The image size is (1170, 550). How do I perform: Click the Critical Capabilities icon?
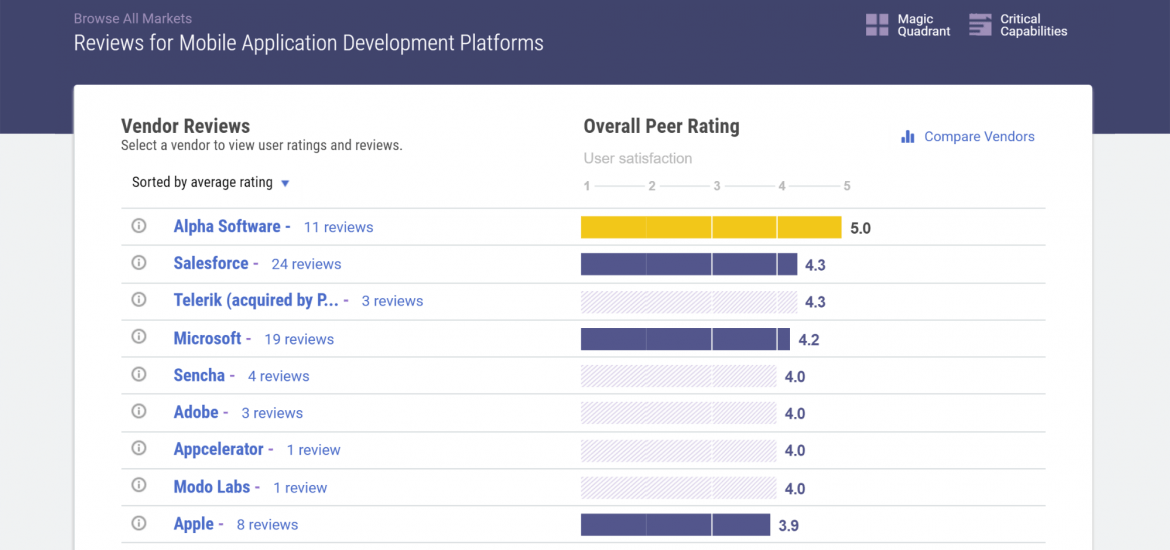pyautogui.click(x=981, y=25)
